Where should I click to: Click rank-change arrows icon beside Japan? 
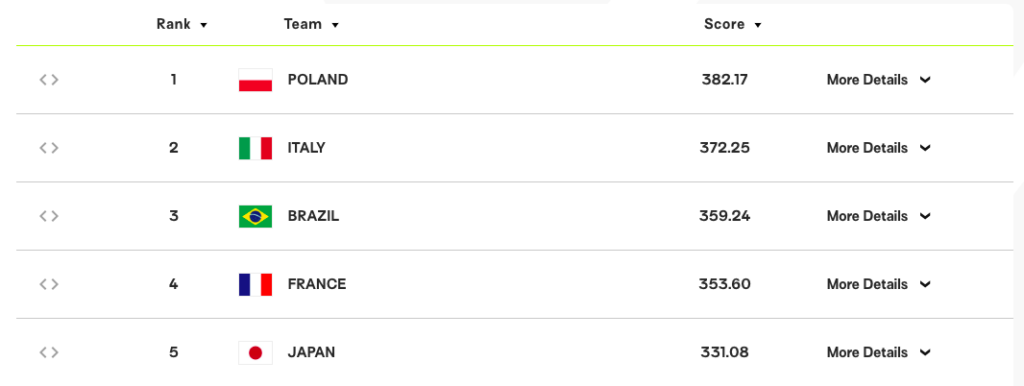(x=49, y=353)
